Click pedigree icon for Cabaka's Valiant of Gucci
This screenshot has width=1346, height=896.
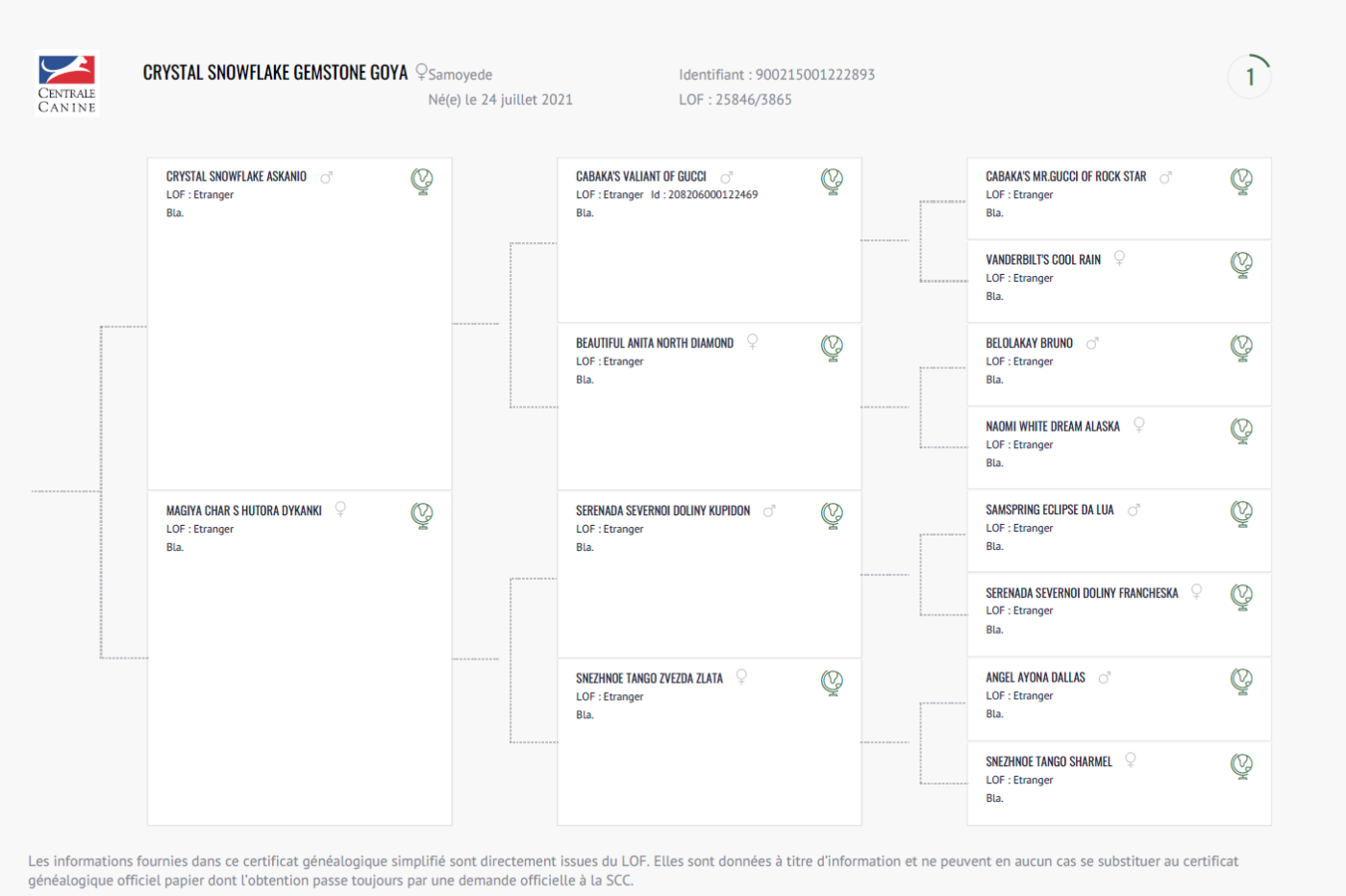tap(832, 181)
